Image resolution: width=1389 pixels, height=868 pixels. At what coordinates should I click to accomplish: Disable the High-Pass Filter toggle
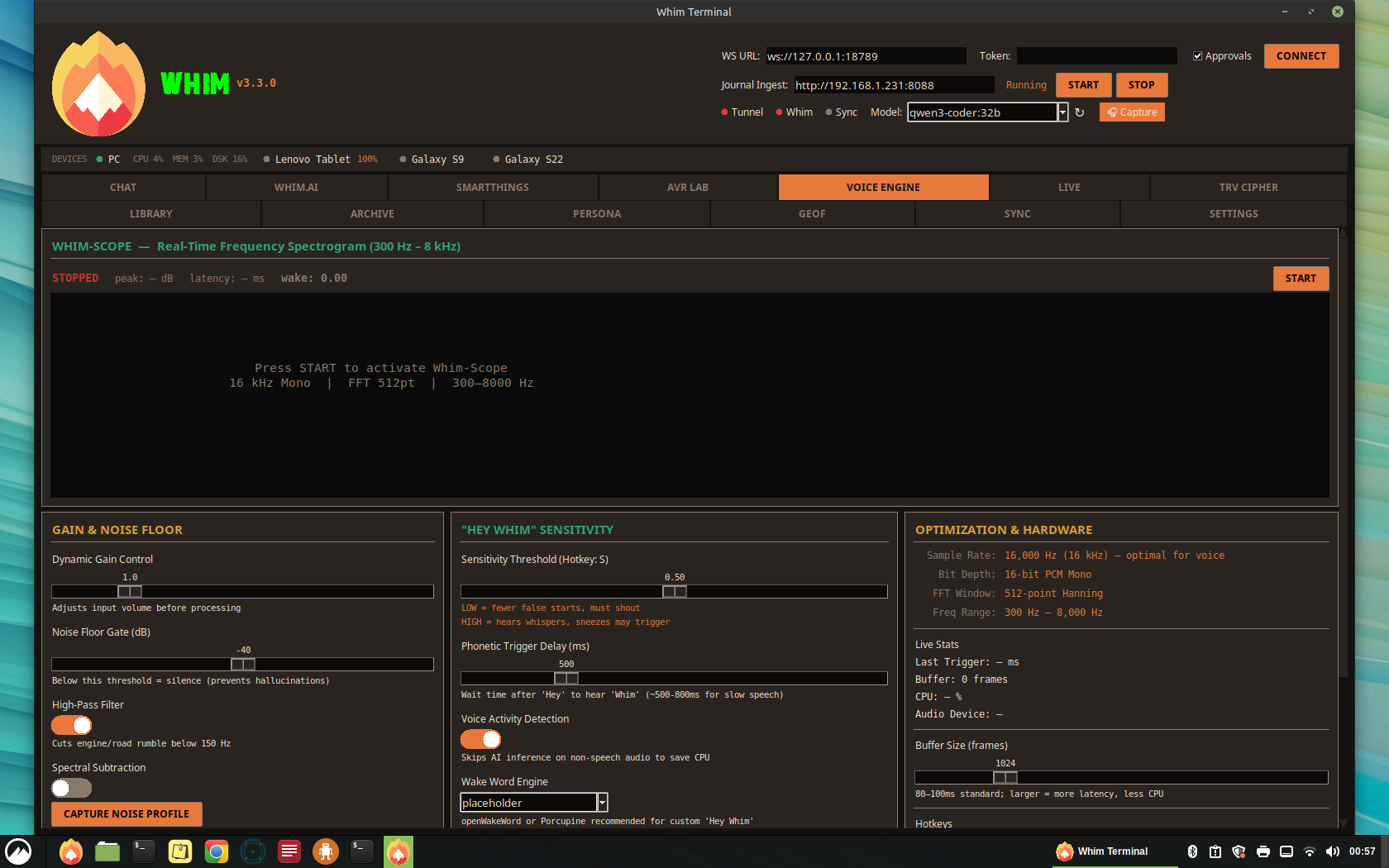click(x=71, y=725)
